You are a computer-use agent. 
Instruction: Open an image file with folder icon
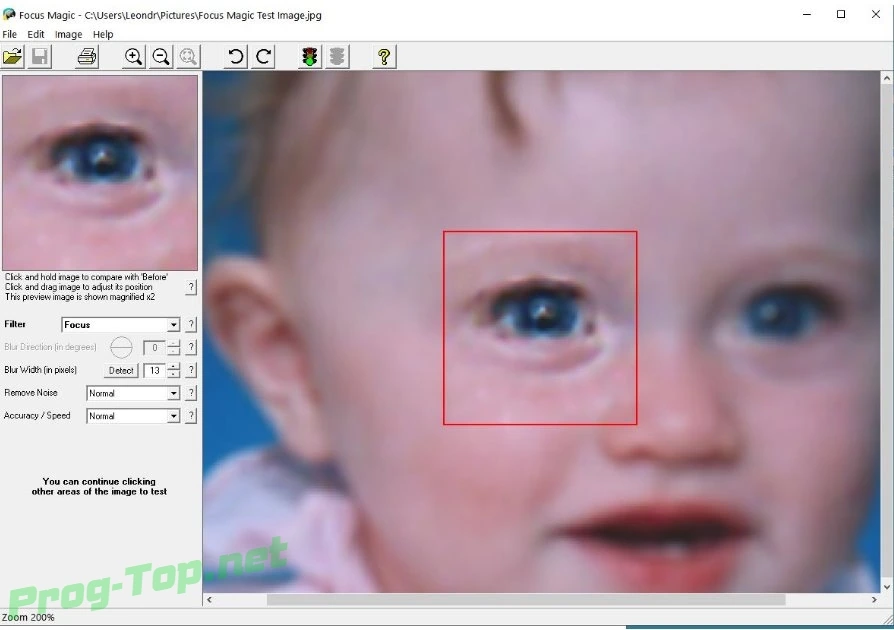click(x=13, y=56)
